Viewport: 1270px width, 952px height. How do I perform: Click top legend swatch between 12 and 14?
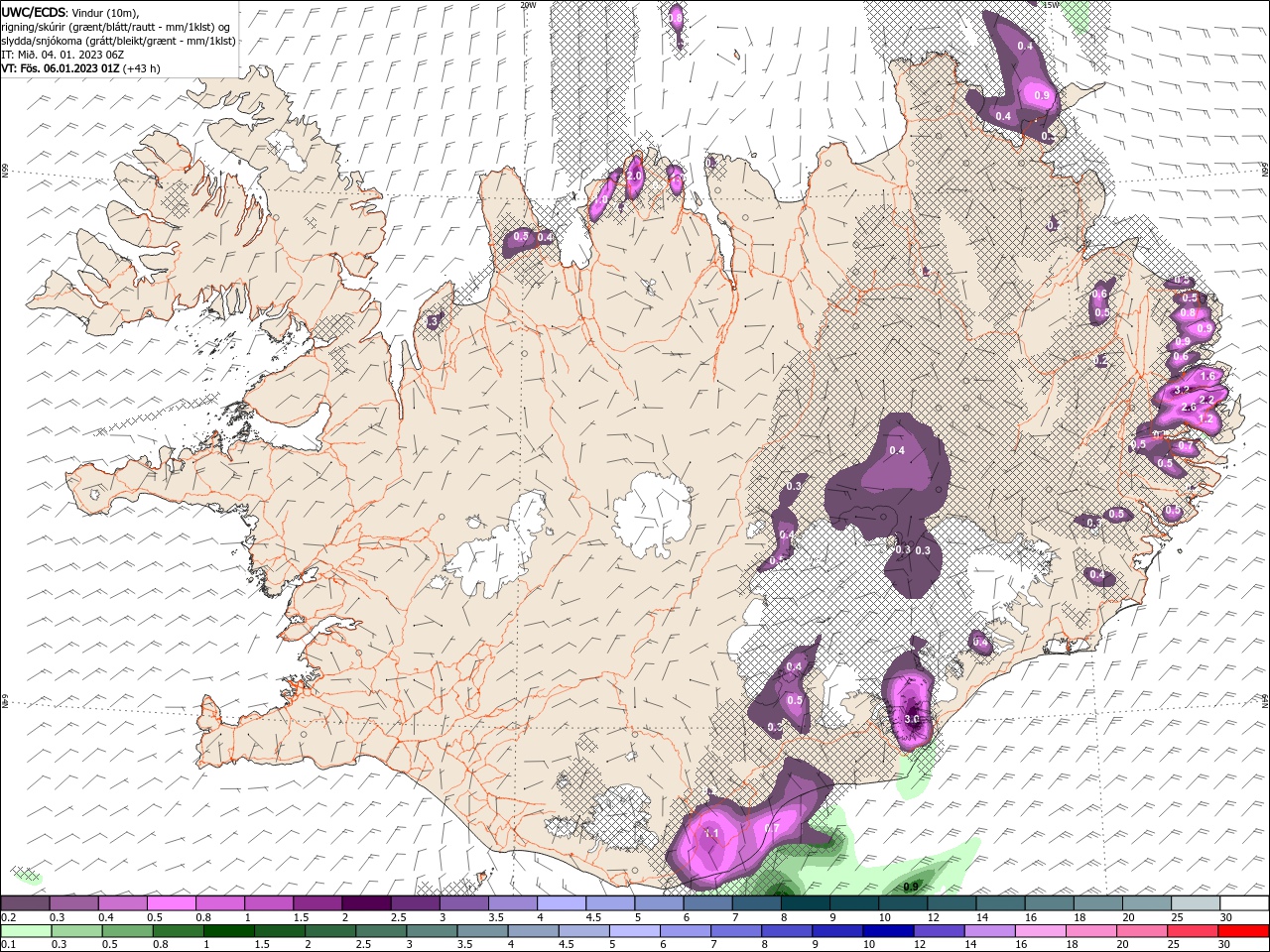point(950,903)
